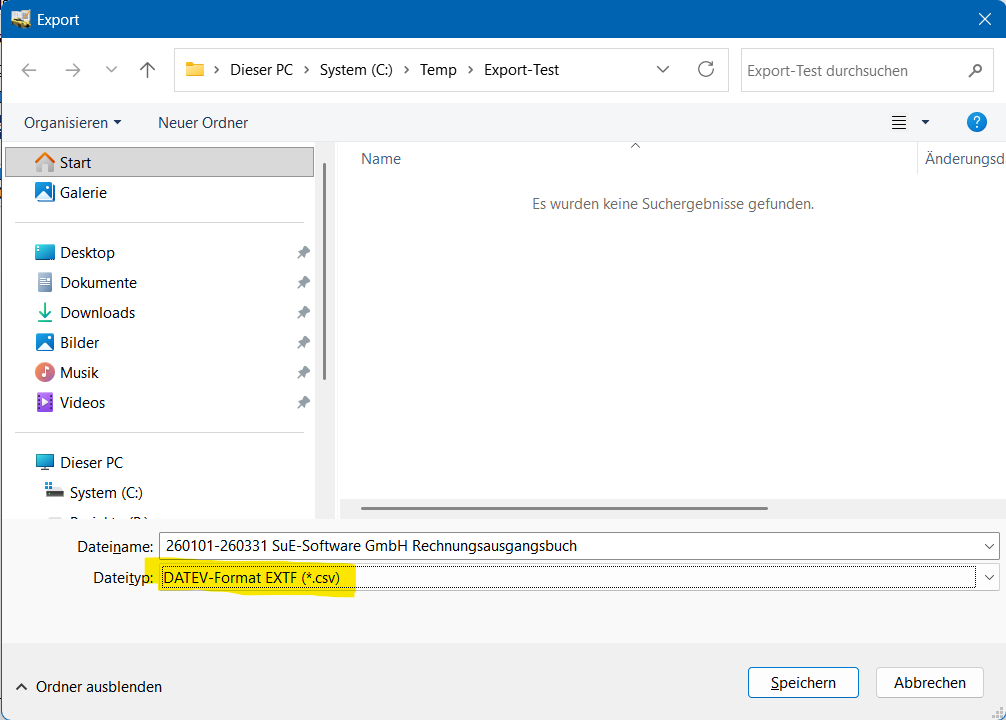Select Musik in the navigation pane
Image resolution: width=1006 pixels, height=720 pixels.
pos(79,373)
